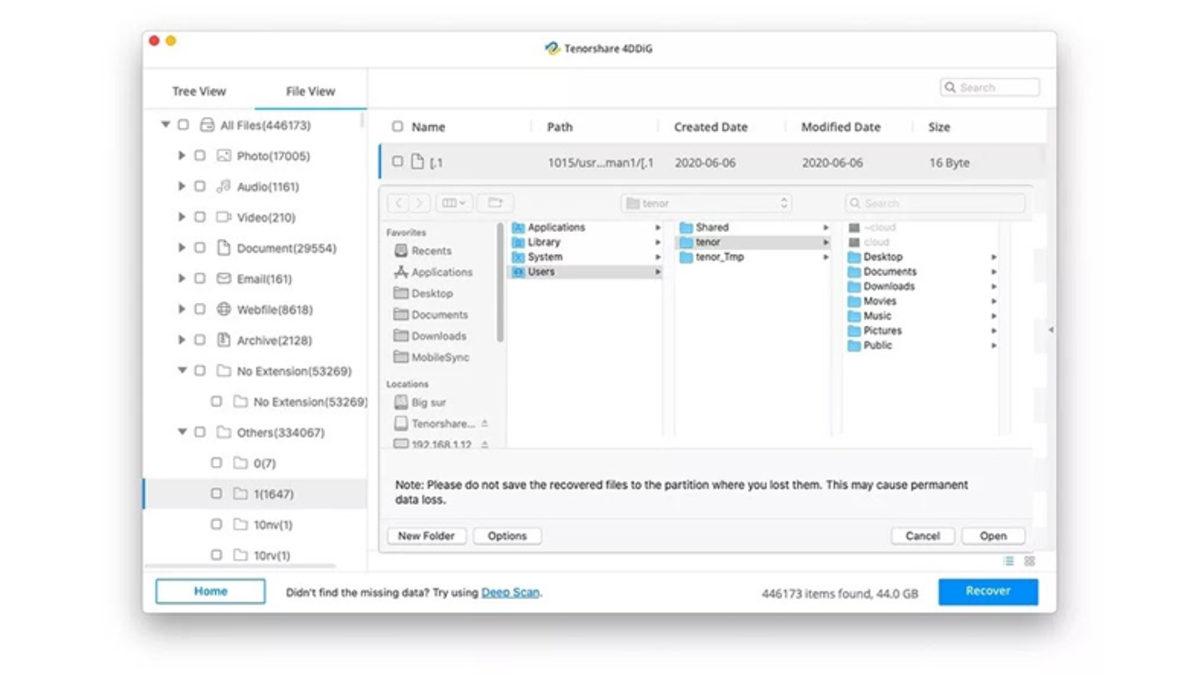Image resolution: width=1200 pixels, height=675 pixels.
Task: Switch to the Tree View tab
Action: point(199,91)
